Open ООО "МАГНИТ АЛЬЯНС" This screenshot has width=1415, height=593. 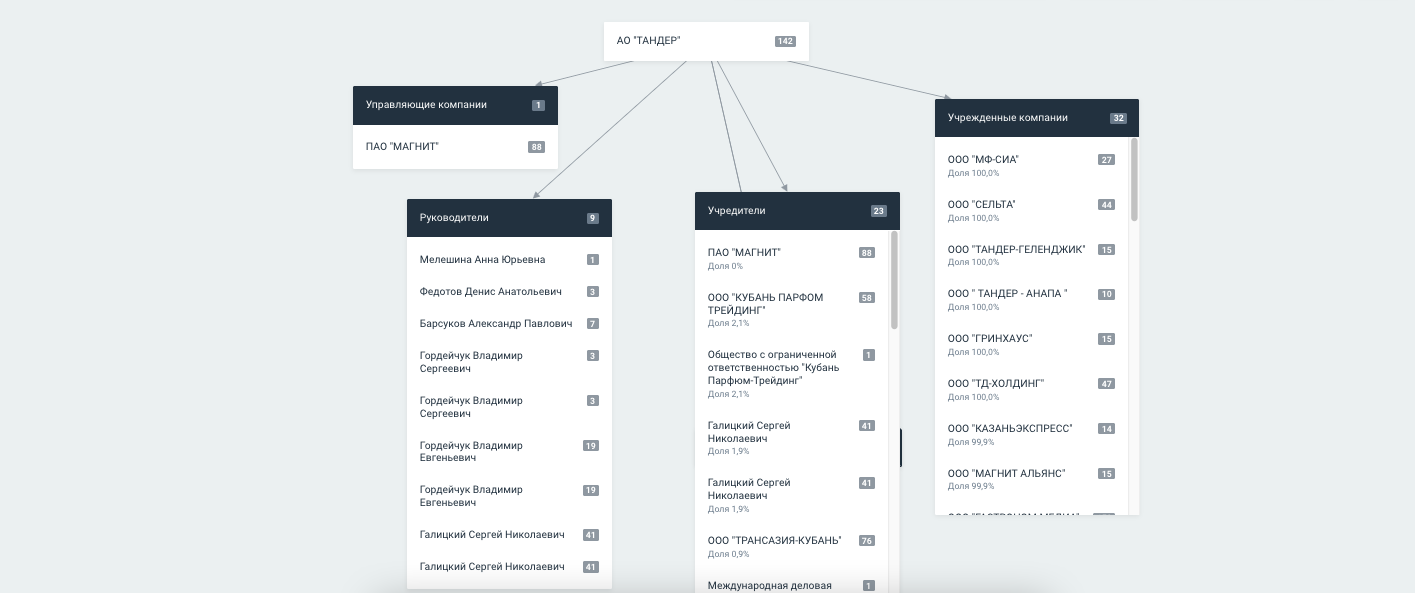click(1007, 473)
